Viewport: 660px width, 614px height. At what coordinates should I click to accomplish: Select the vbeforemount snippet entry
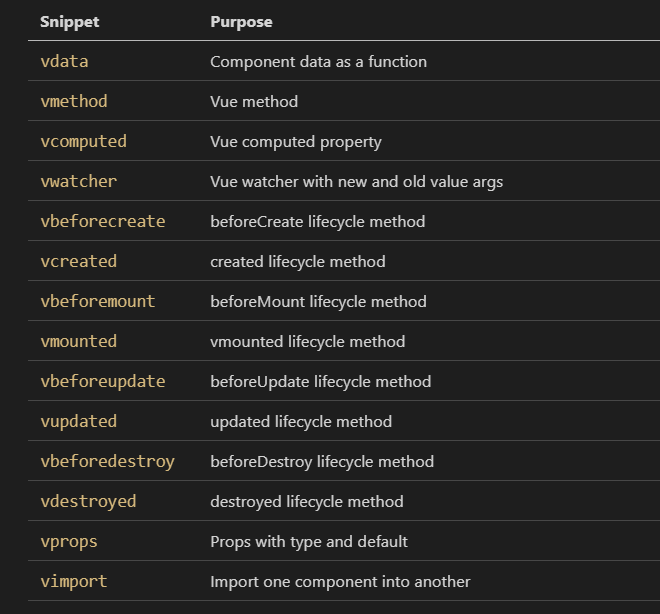click(x=98, y=301)
